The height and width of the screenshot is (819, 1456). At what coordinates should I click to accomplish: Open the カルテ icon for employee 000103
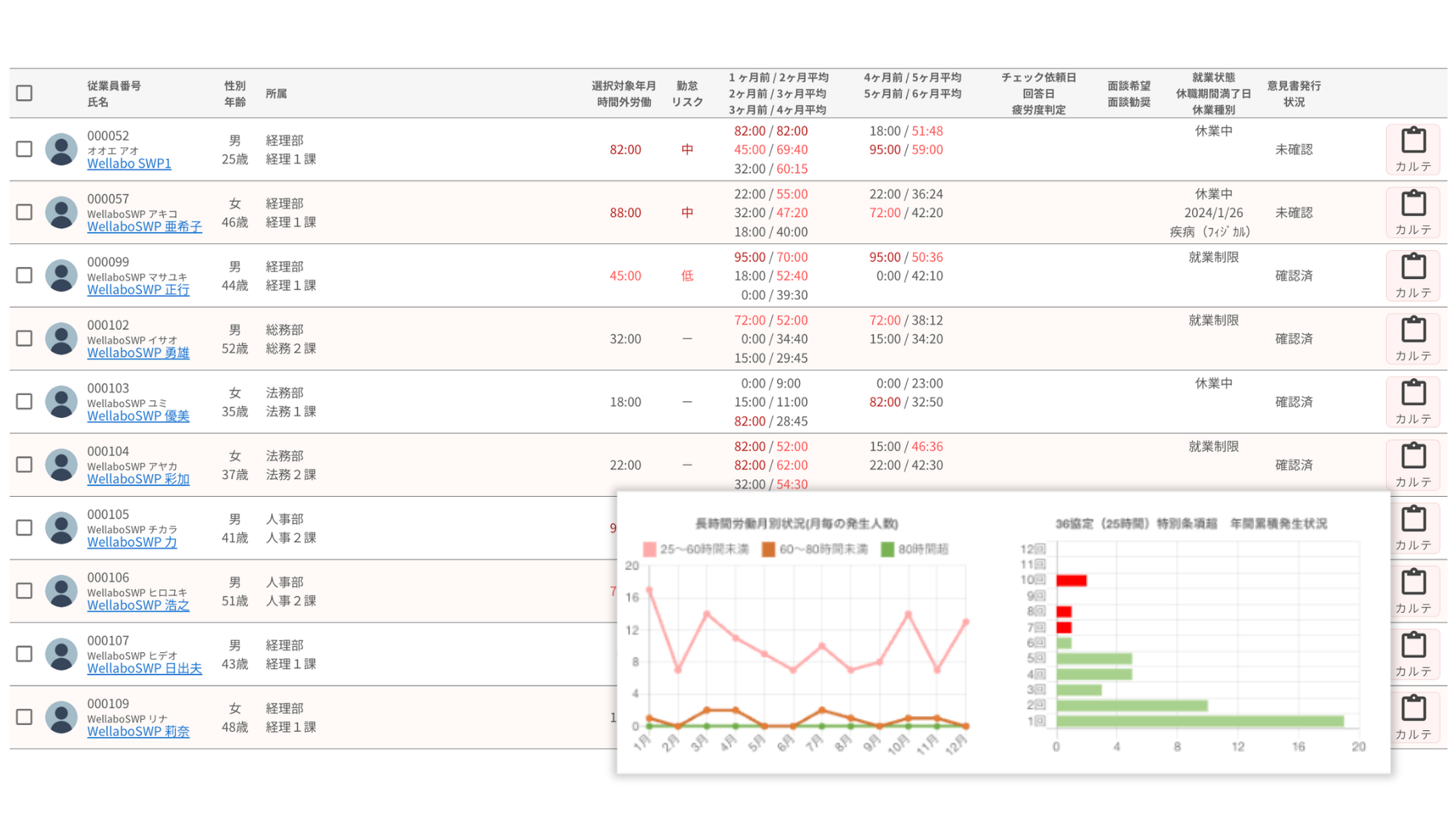tap(1413, 402)
